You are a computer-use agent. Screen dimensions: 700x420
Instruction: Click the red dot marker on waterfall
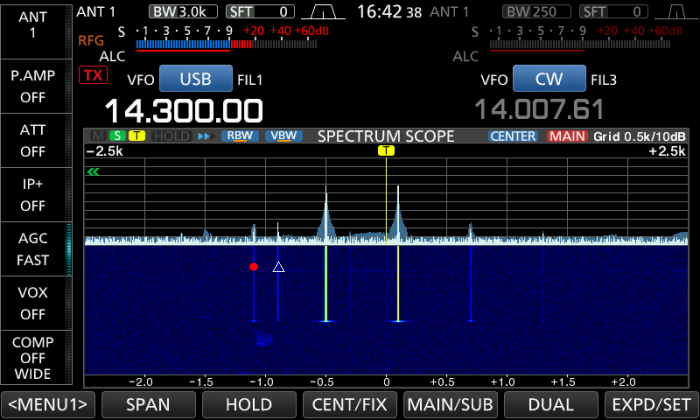[254, 267]
